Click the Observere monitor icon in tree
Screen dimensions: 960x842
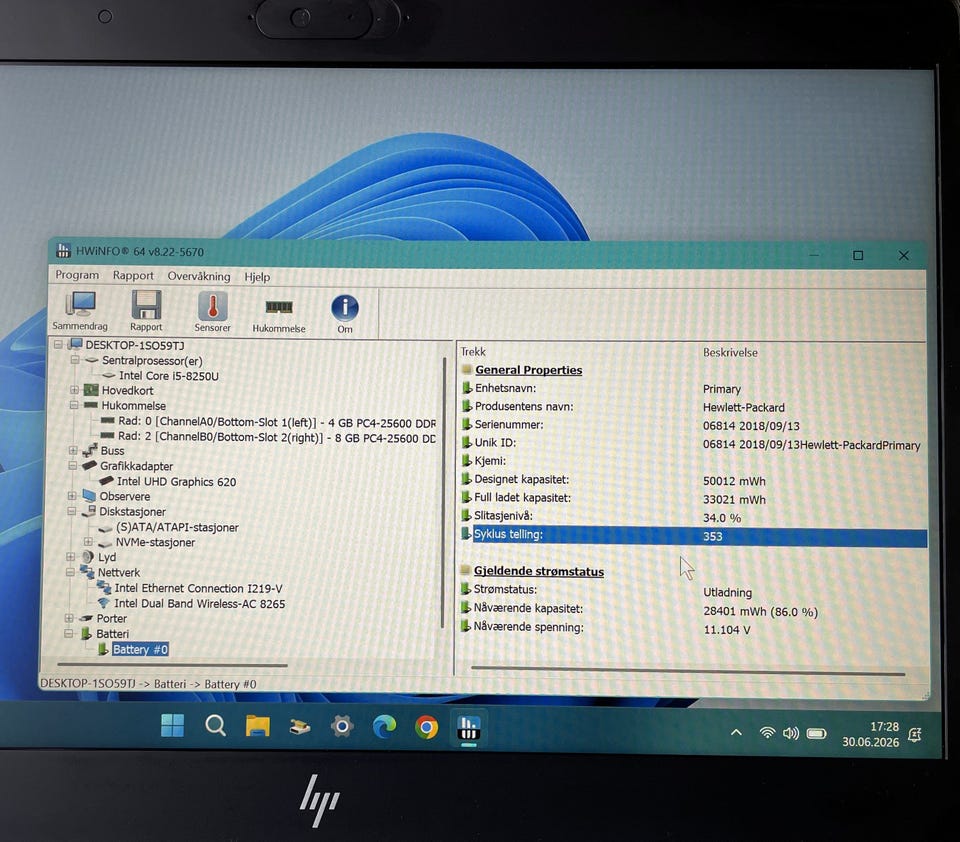89,496
